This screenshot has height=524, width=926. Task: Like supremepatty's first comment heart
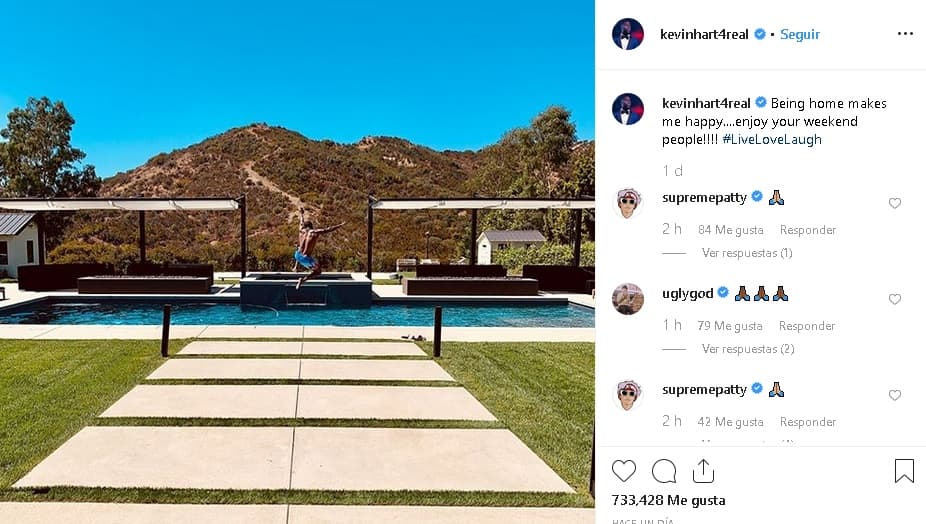point(895,203)
